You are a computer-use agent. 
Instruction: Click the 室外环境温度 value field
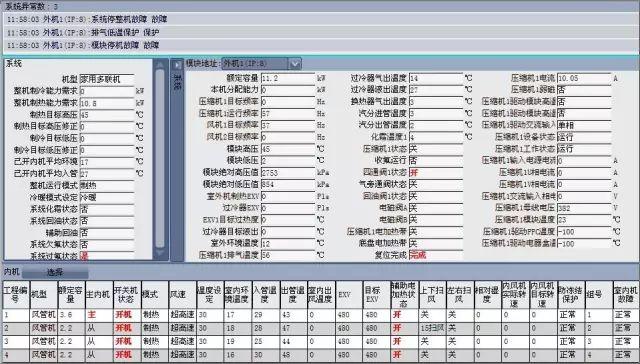[288, 243]
